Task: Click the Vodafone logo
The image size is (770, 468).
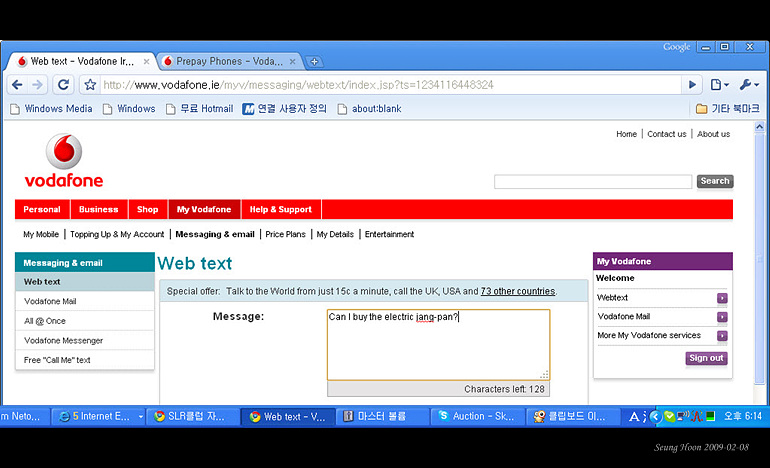Action: point(64,161)
